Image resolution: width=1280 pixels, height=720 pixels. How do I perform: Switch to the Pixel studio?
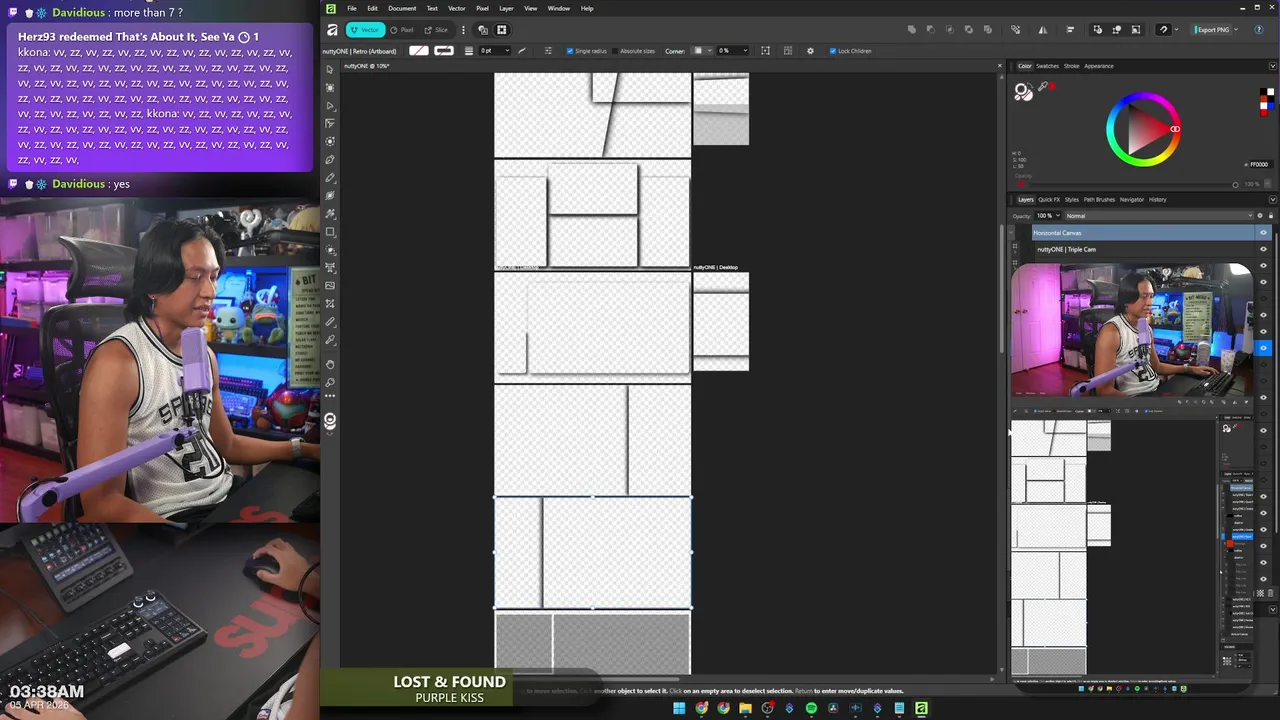click(x=402, y=30)
